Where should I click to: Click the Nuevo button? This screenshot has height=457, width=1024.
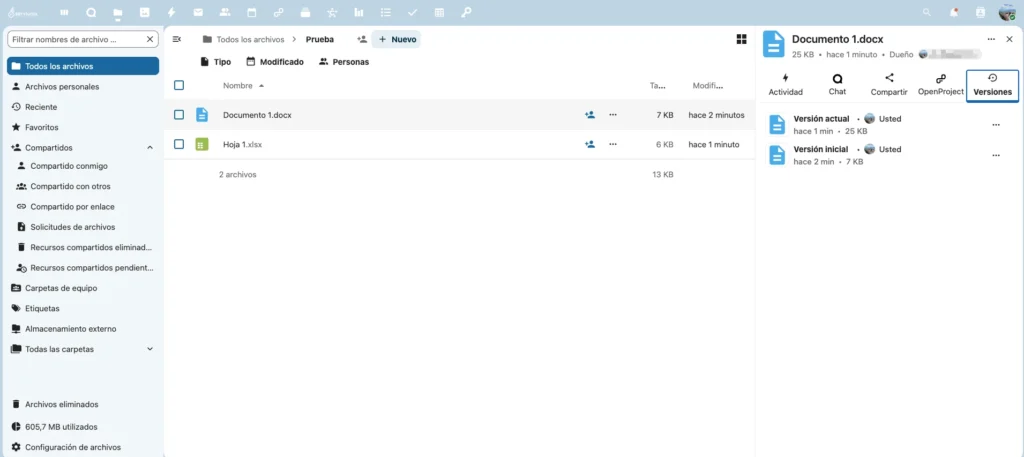coord(396,39)
